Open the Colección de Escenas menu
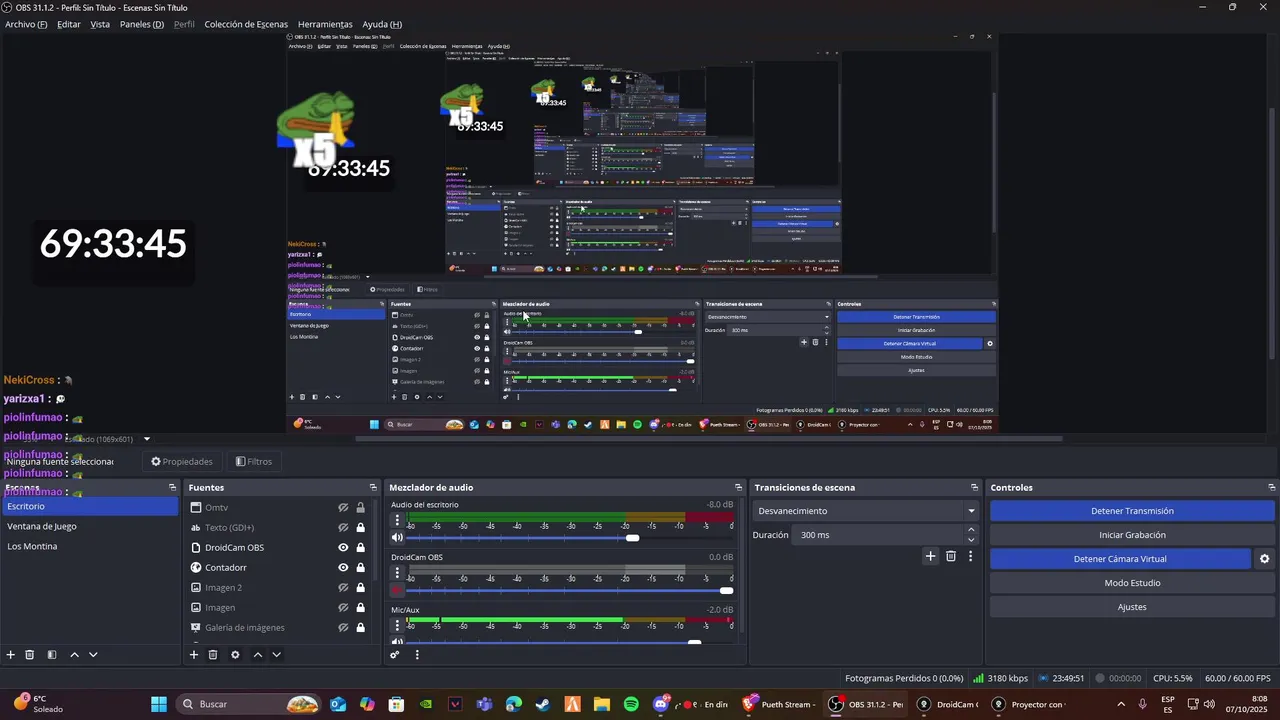This screenshot has width=1280, height=720. [246, 24]
